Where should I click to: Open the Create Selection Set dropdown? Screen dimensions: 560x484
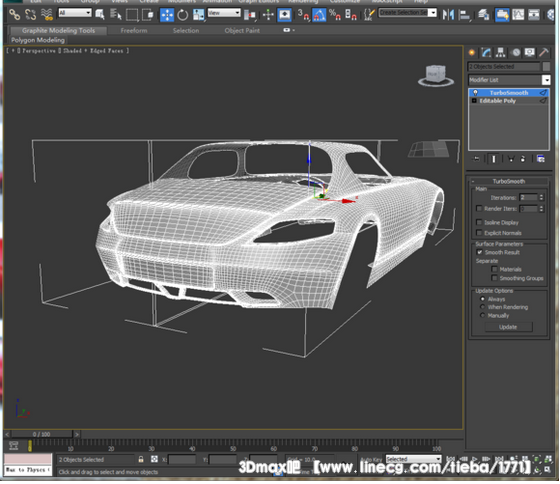(408, 13)
